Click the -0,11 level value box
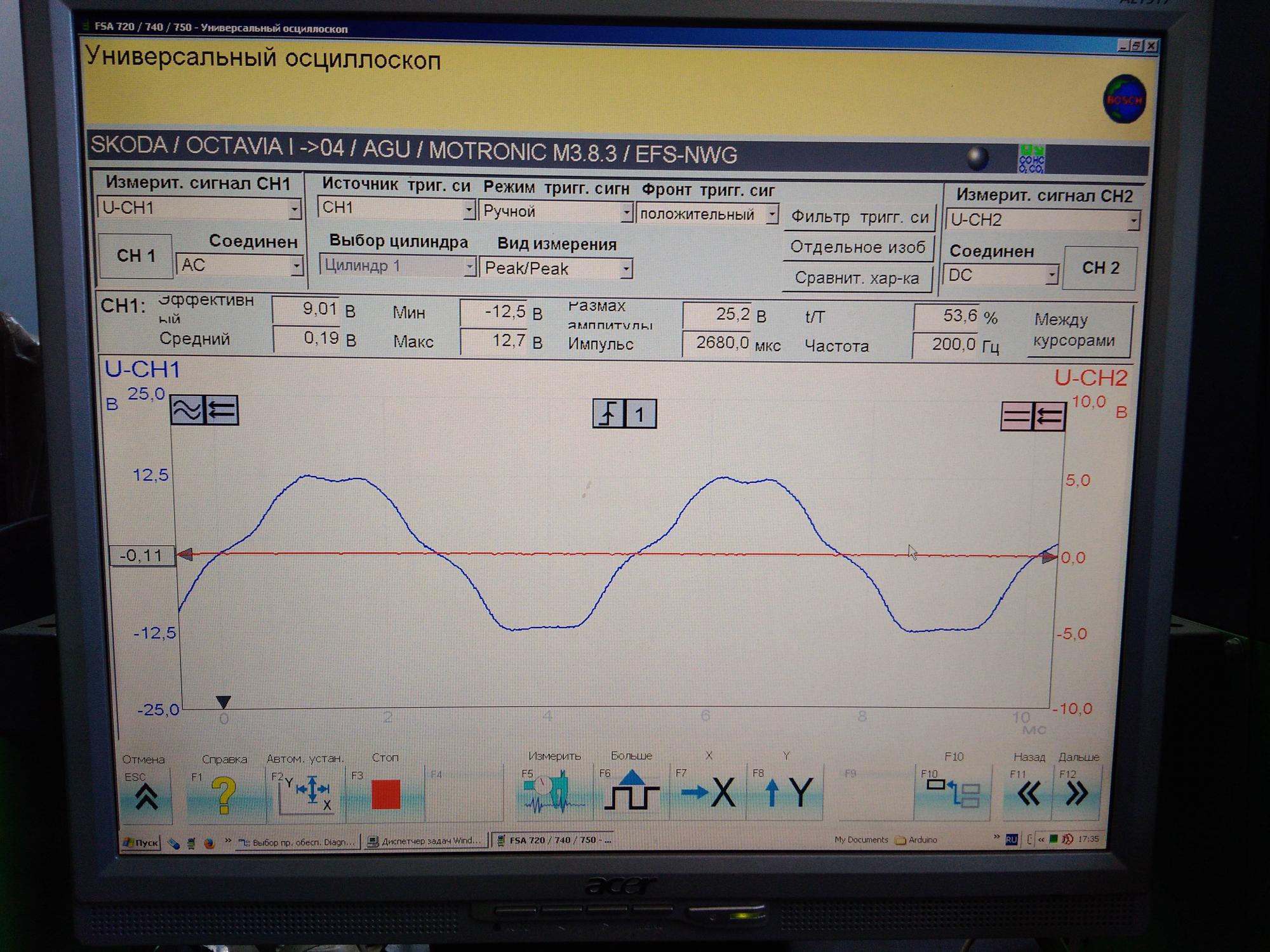 click(142, 555)
